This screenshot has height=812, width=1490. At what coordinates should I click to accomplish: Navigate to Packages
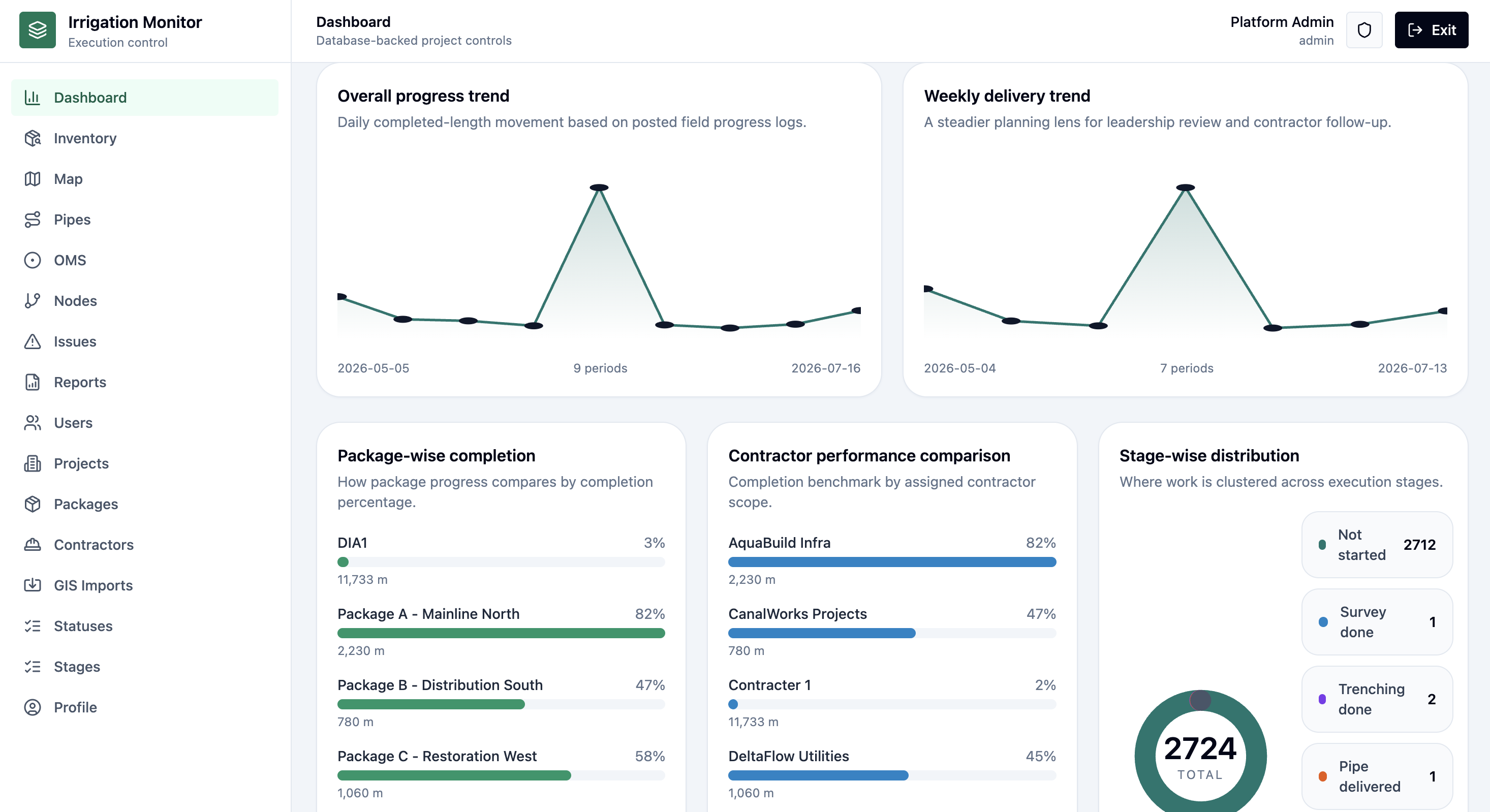pos(145,504)
